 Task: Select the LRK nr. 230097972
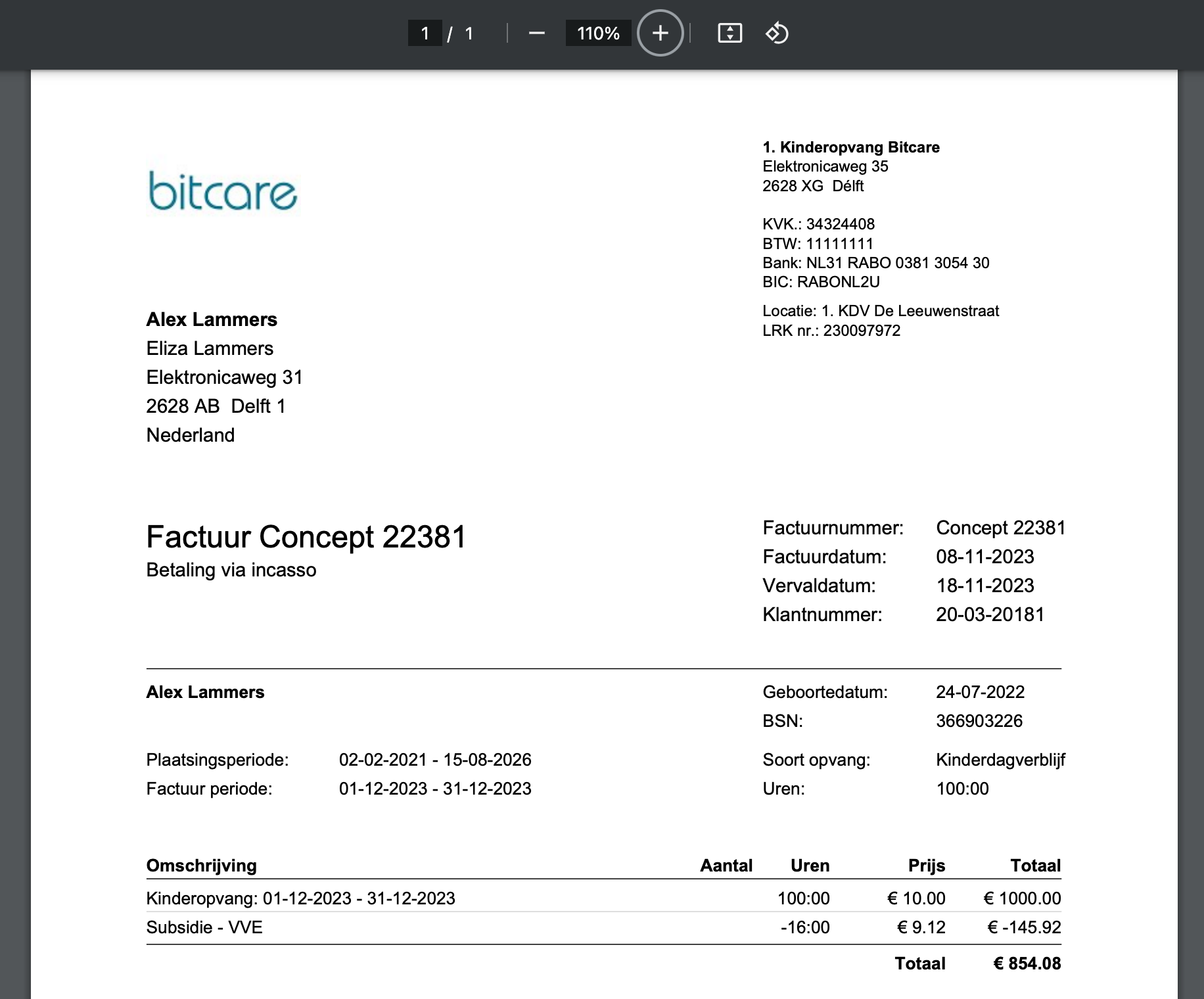click(862, 330)
